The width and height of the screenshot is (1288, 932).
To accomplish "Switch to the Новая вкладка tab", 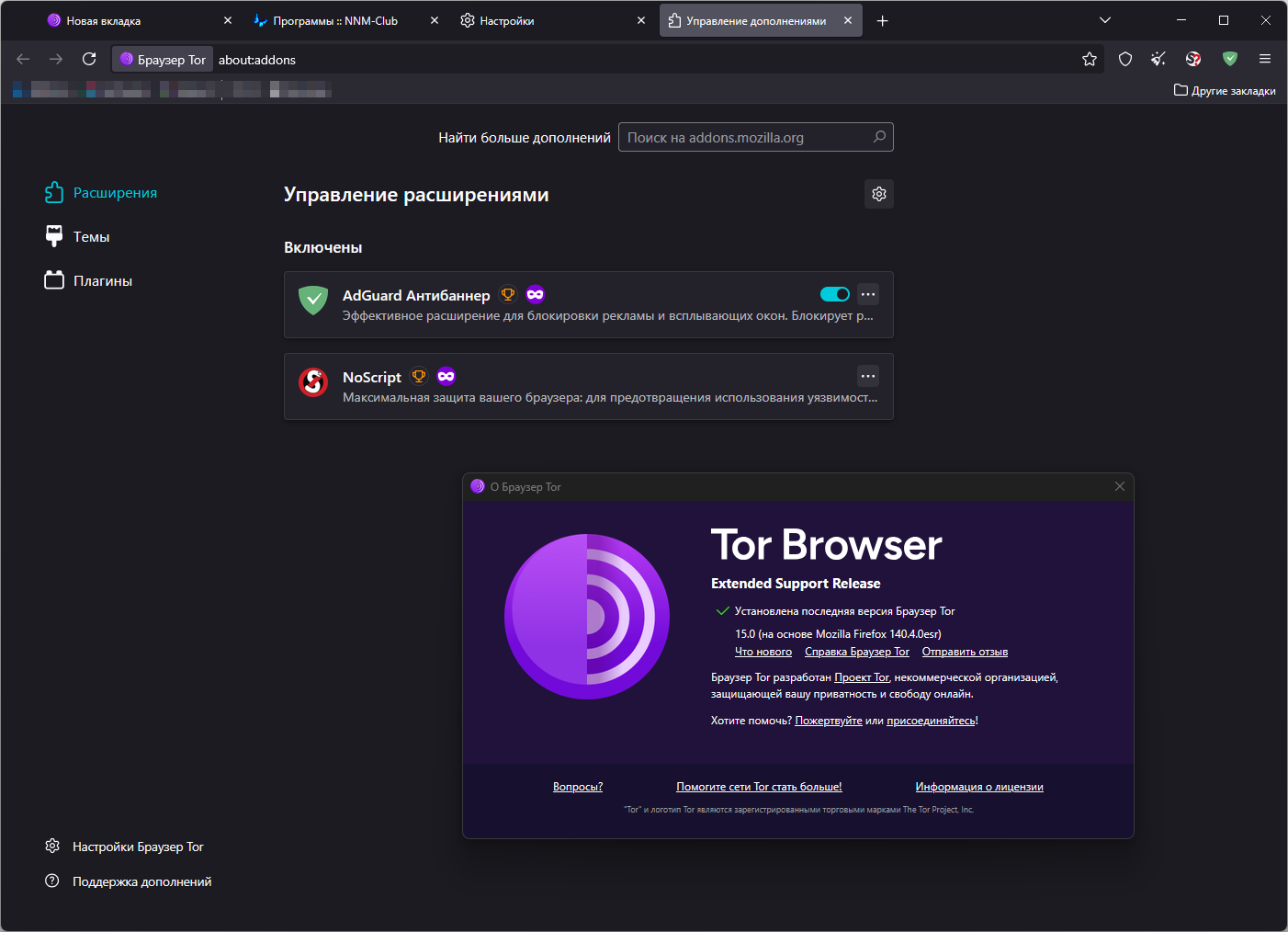I will (138, 20).
